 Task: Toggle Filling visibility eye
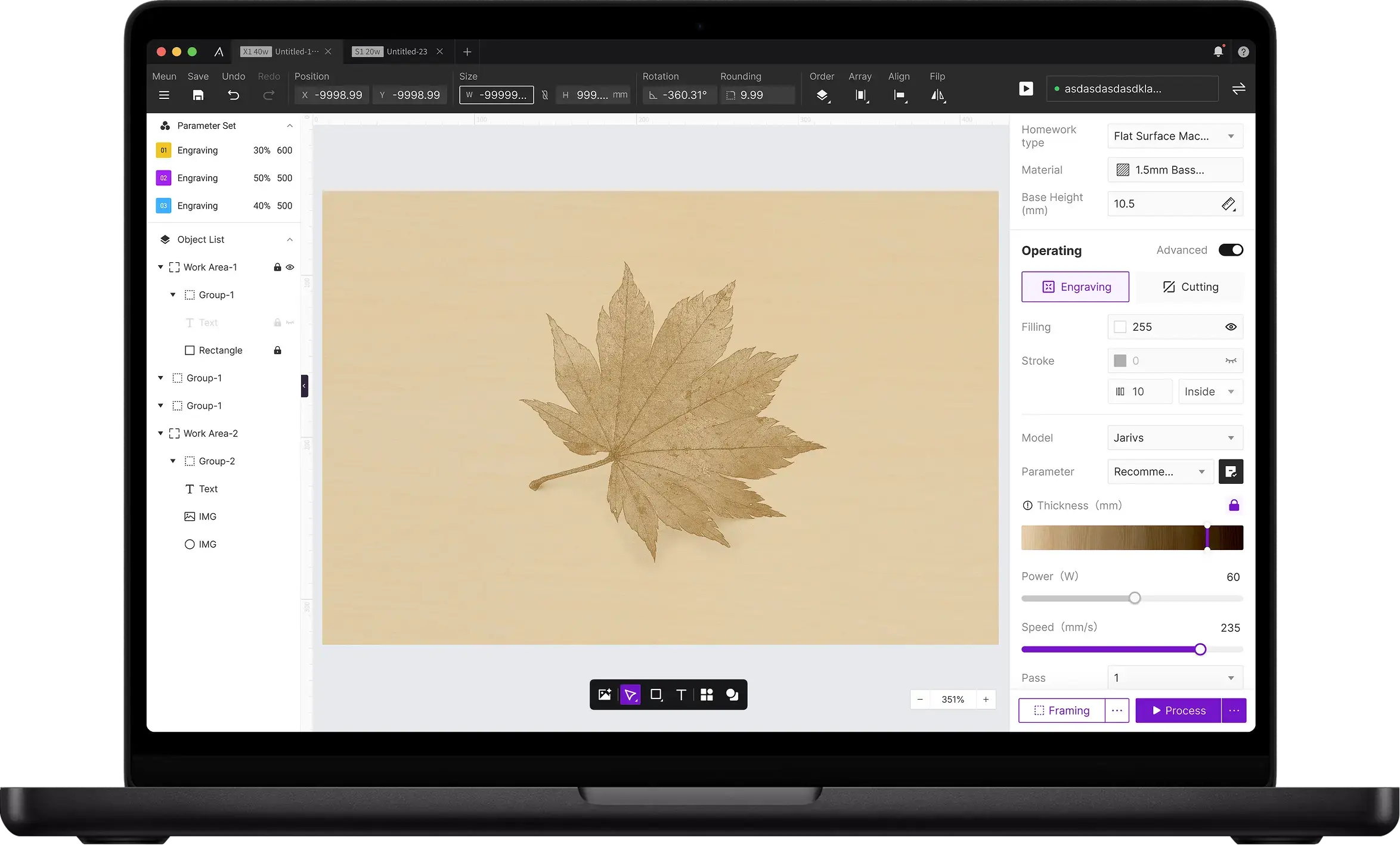click(1231, 327)
